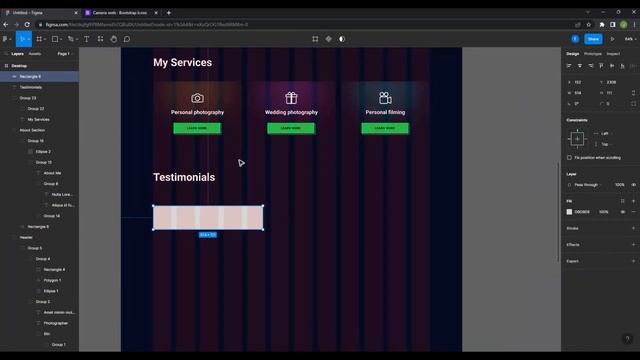Image resolution: width=640 pixels, height=360 pixels.
Task: Click Learn More under Wedding photography
Action: coord(291,128)
